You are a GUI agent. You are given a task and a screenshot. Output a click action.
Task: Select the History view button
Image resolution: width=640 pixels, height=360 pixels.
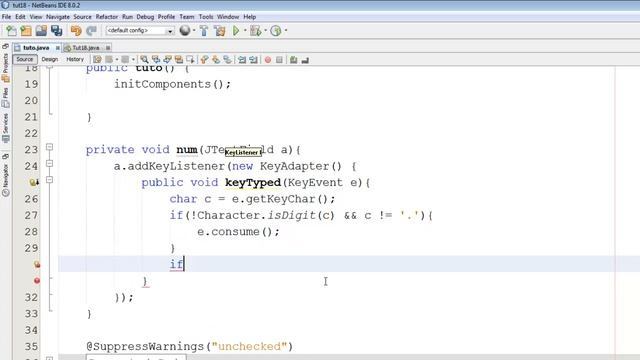point(75,60)
